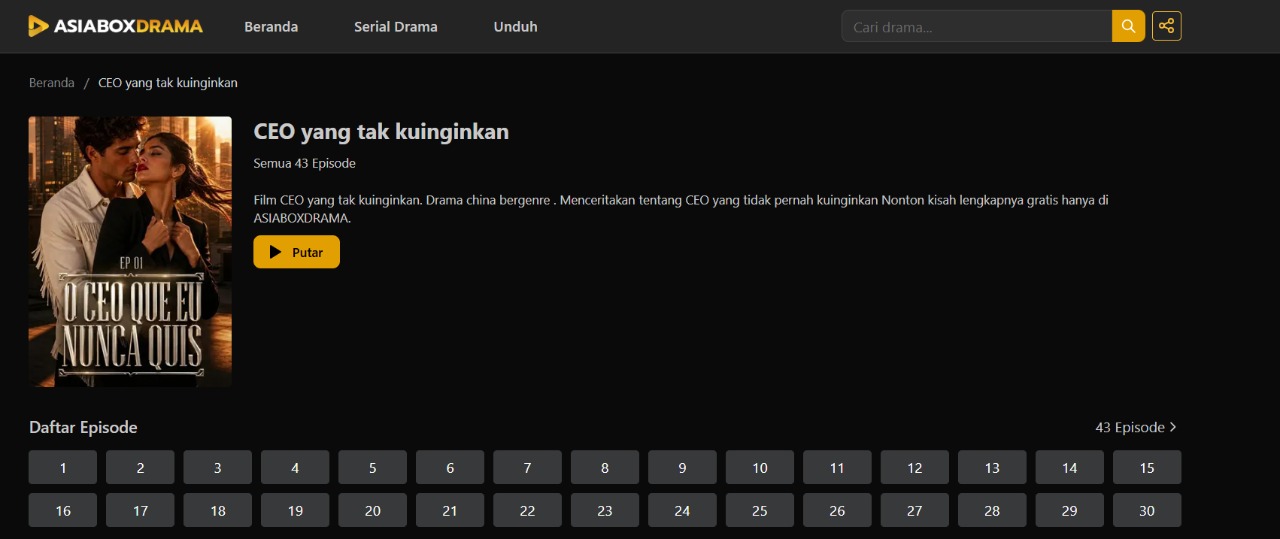
Task: Select episode 30
Action: point(1147,510)
